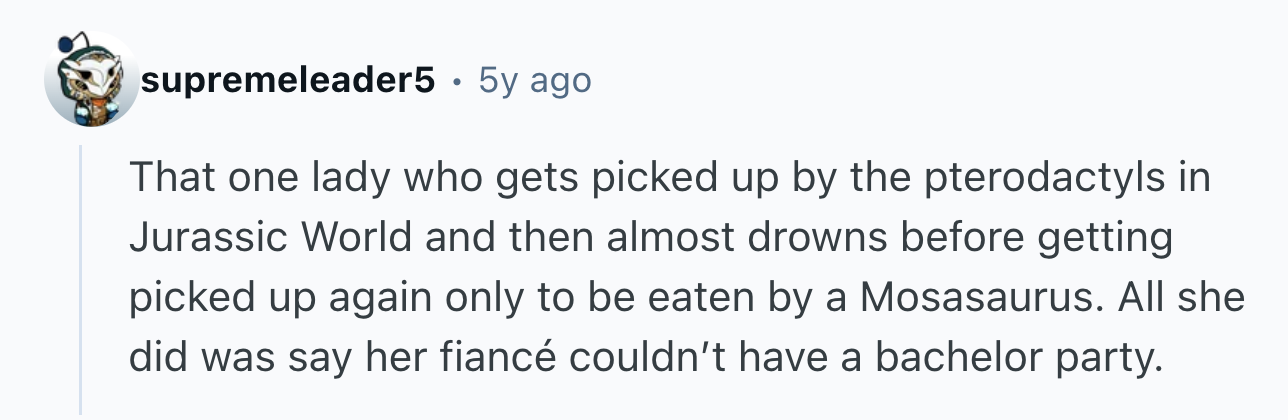The width and height of the screenshot is (1288, 420).
Task: Click the line starting "picked up again"
Action: 687,299
